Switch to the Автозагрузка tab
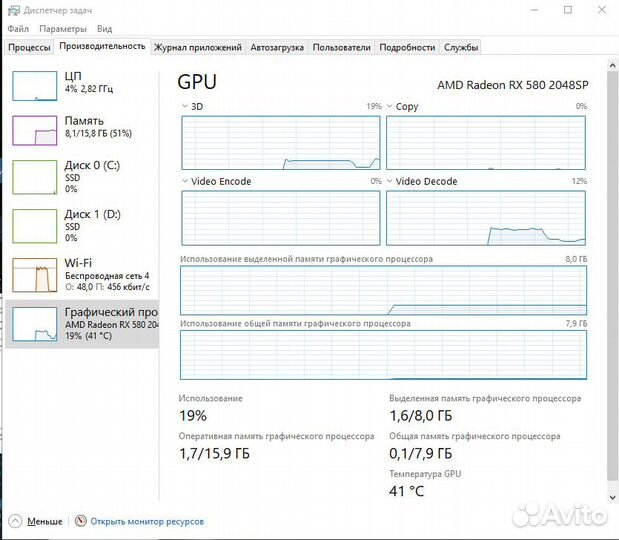The height and width of the screenshot is (540, 619). (x=277, y=47)
